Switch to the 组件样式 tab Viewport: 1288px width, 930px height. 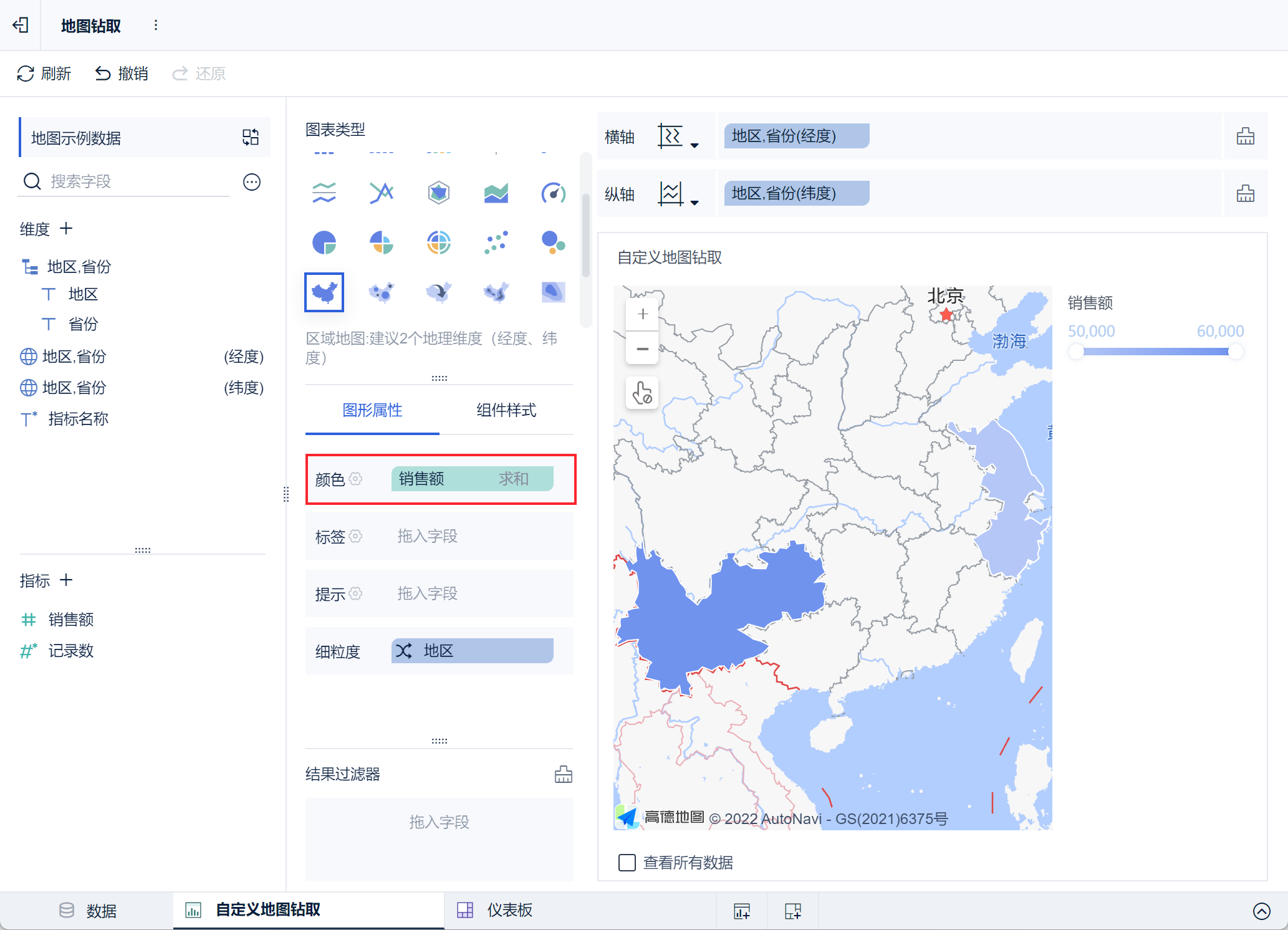(x=506, y=410)
